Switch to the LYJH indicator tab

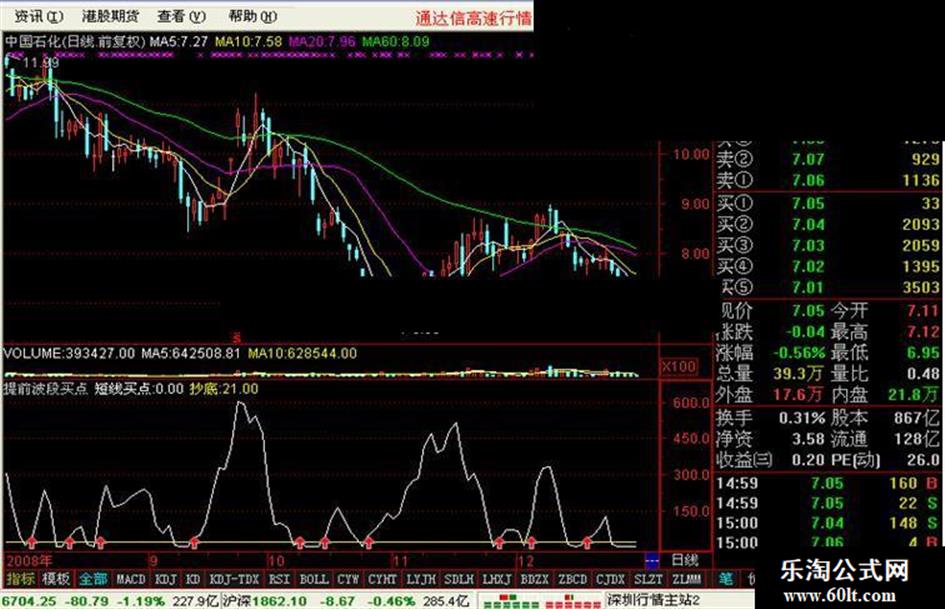[421, 579]
